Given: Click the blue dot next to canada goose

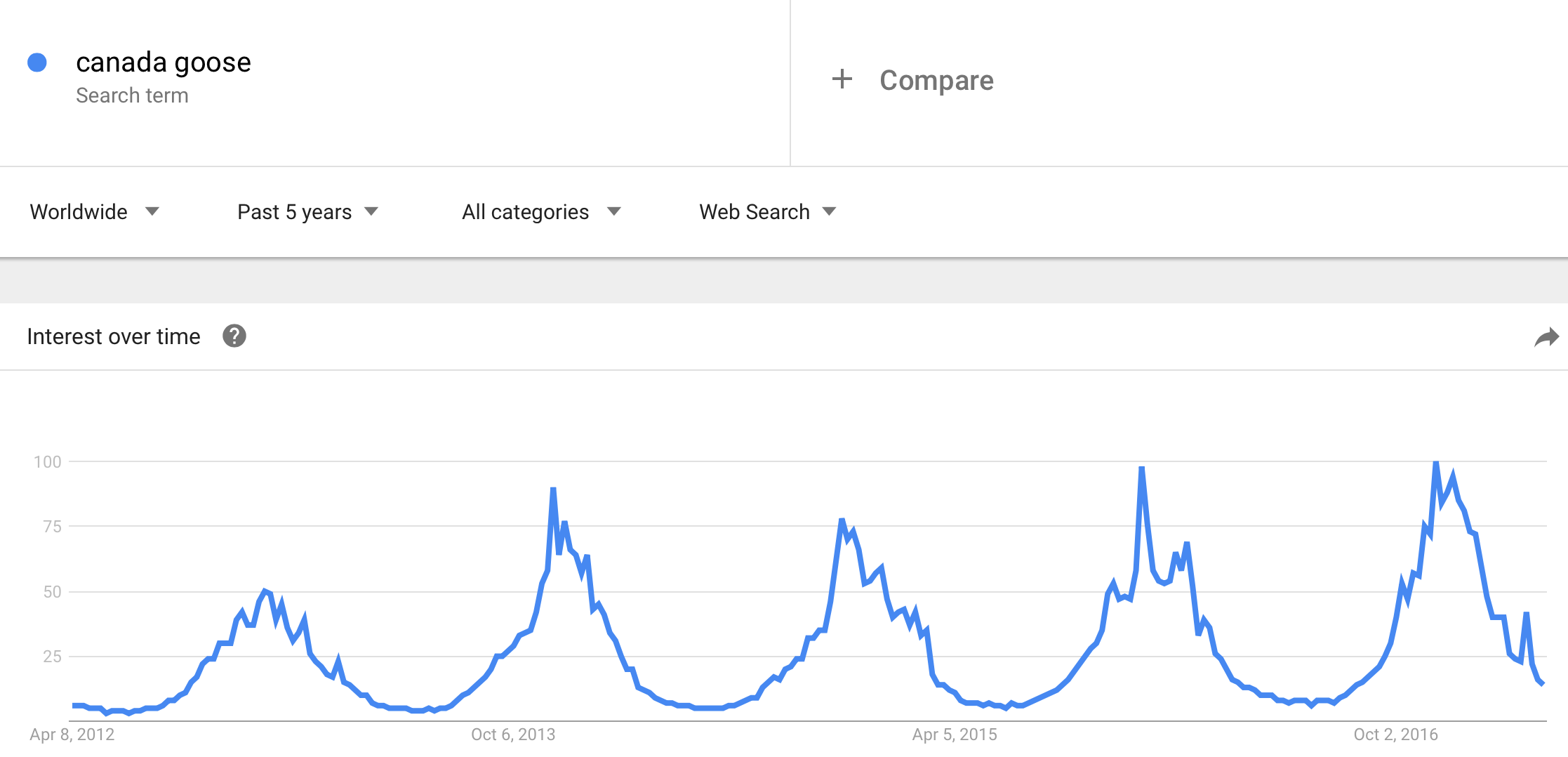Looking at the screenshot, I should 37,62.
